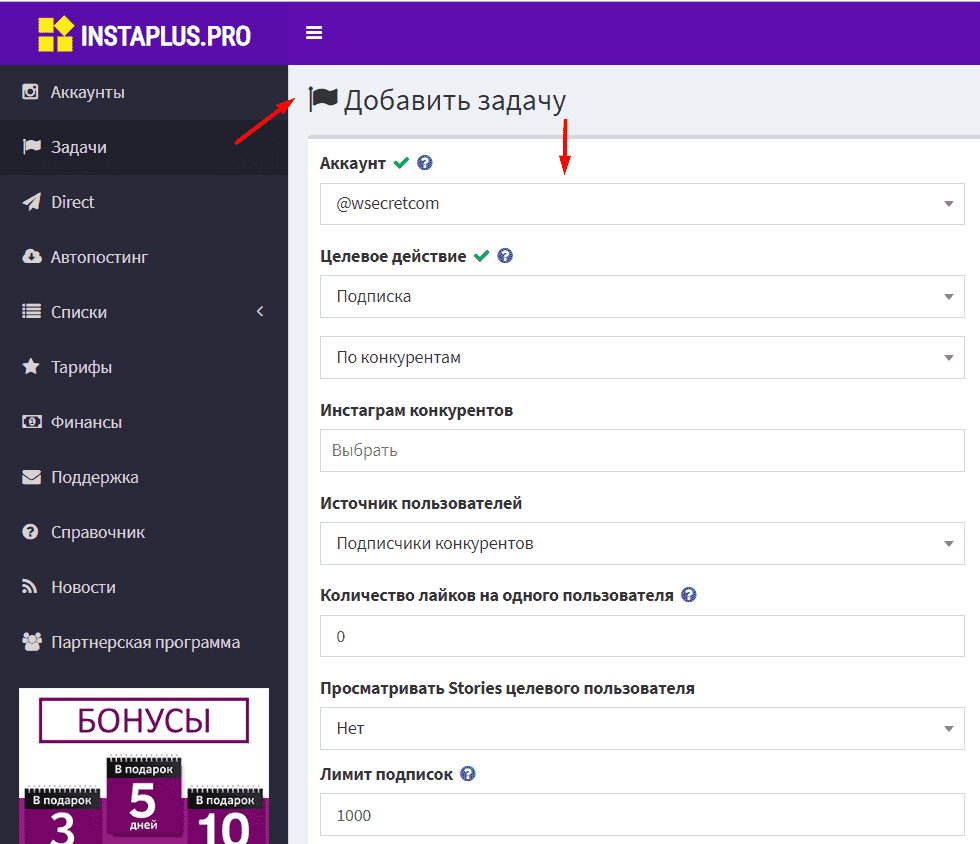Open the Поддержка page
Screen dimensions: 980x844
click(x=144, y=477)
